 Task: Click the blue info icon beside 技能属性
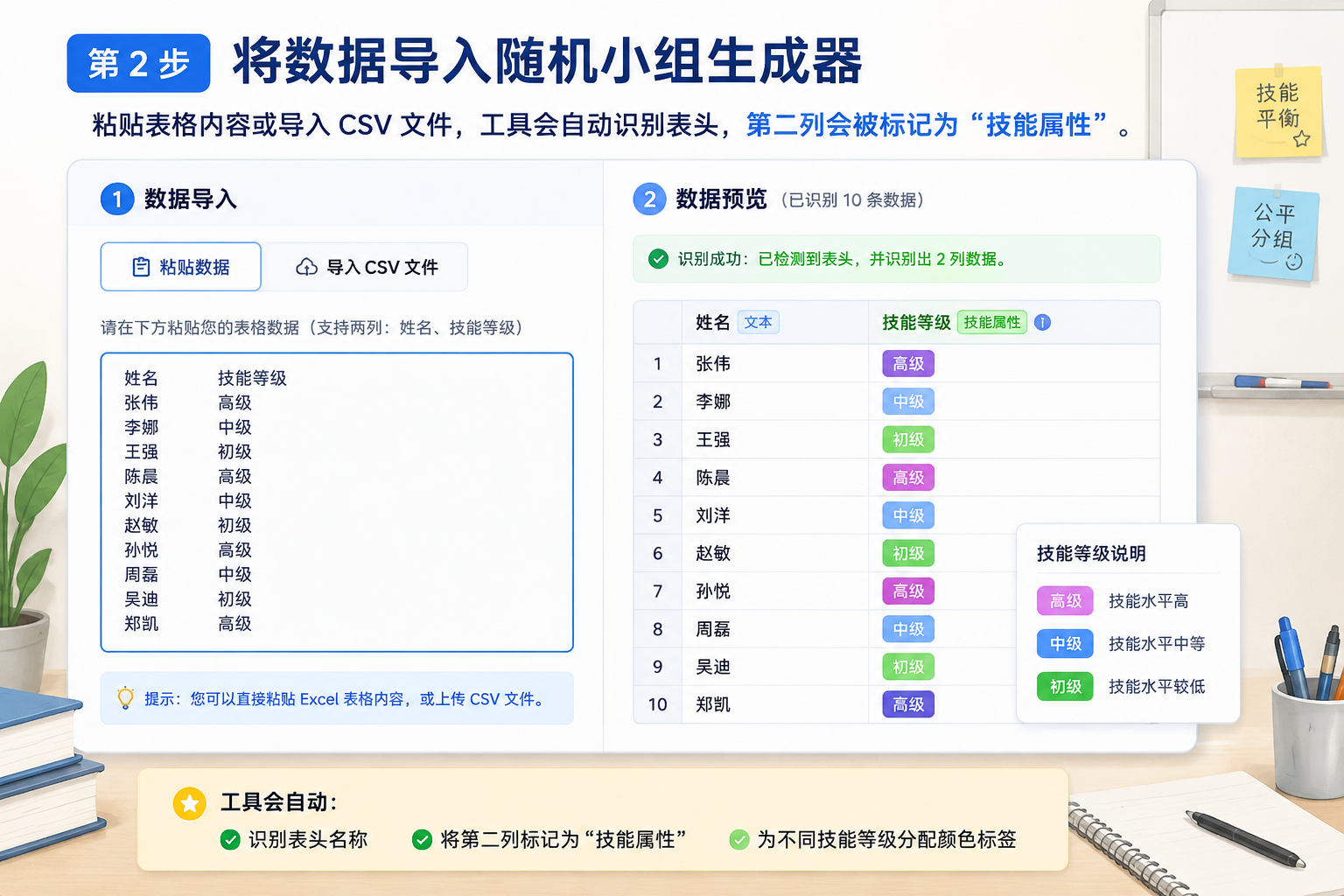point(1042,322)
